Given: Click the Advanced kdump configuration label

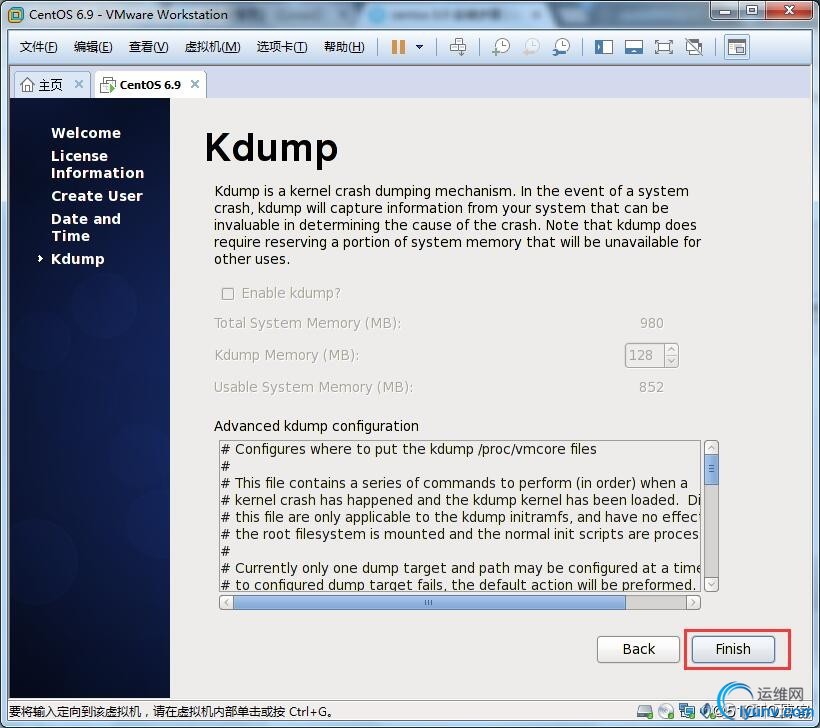Looking at the screenshot, I should tap(316, 427).
